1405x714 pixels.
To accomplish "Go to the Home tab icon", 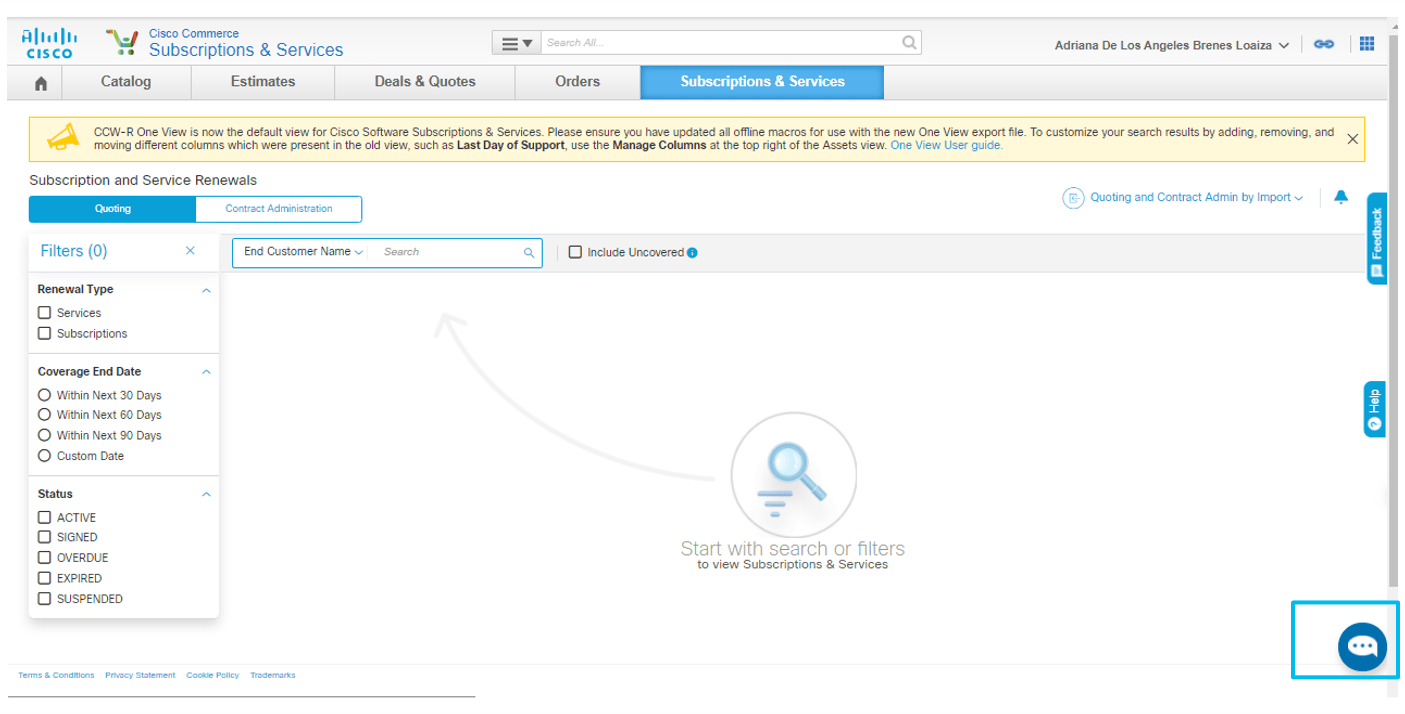I will pyautogui.click(x=41, y=83).
